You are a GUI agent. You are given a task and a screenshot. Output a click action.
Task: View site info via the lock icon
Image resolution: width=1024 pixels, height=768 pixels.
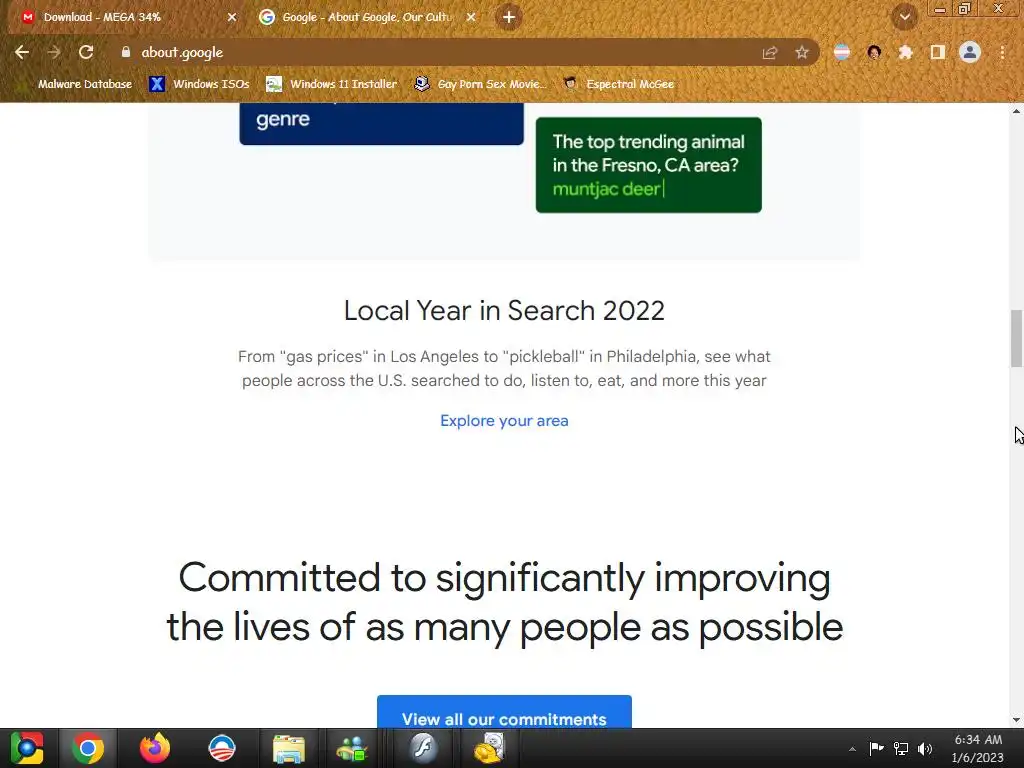125,52
